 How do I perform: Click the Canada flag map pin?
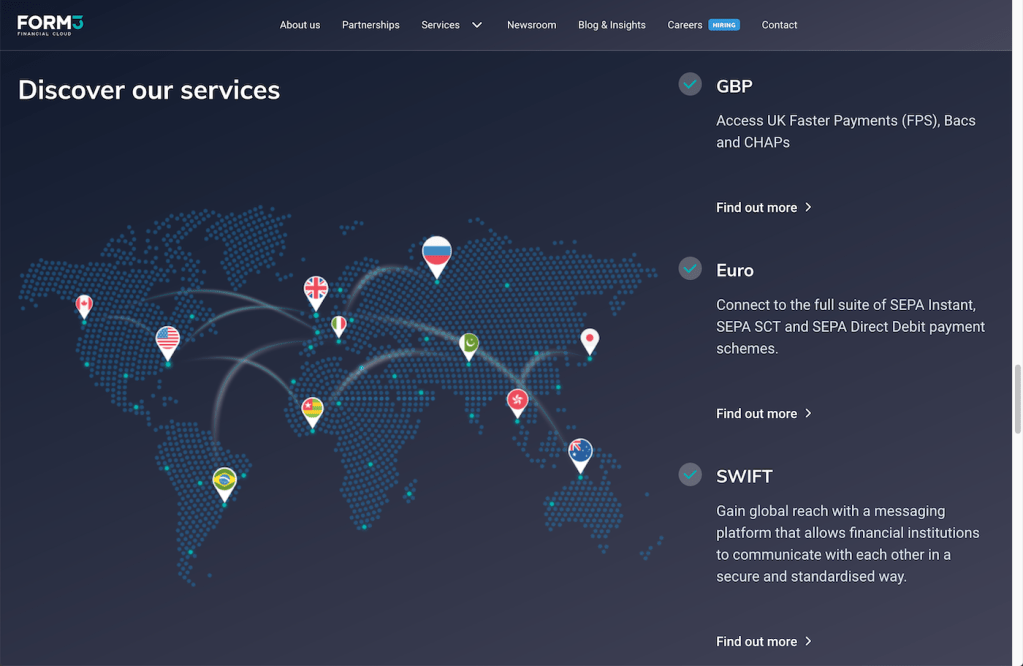(x=84, y=305)
